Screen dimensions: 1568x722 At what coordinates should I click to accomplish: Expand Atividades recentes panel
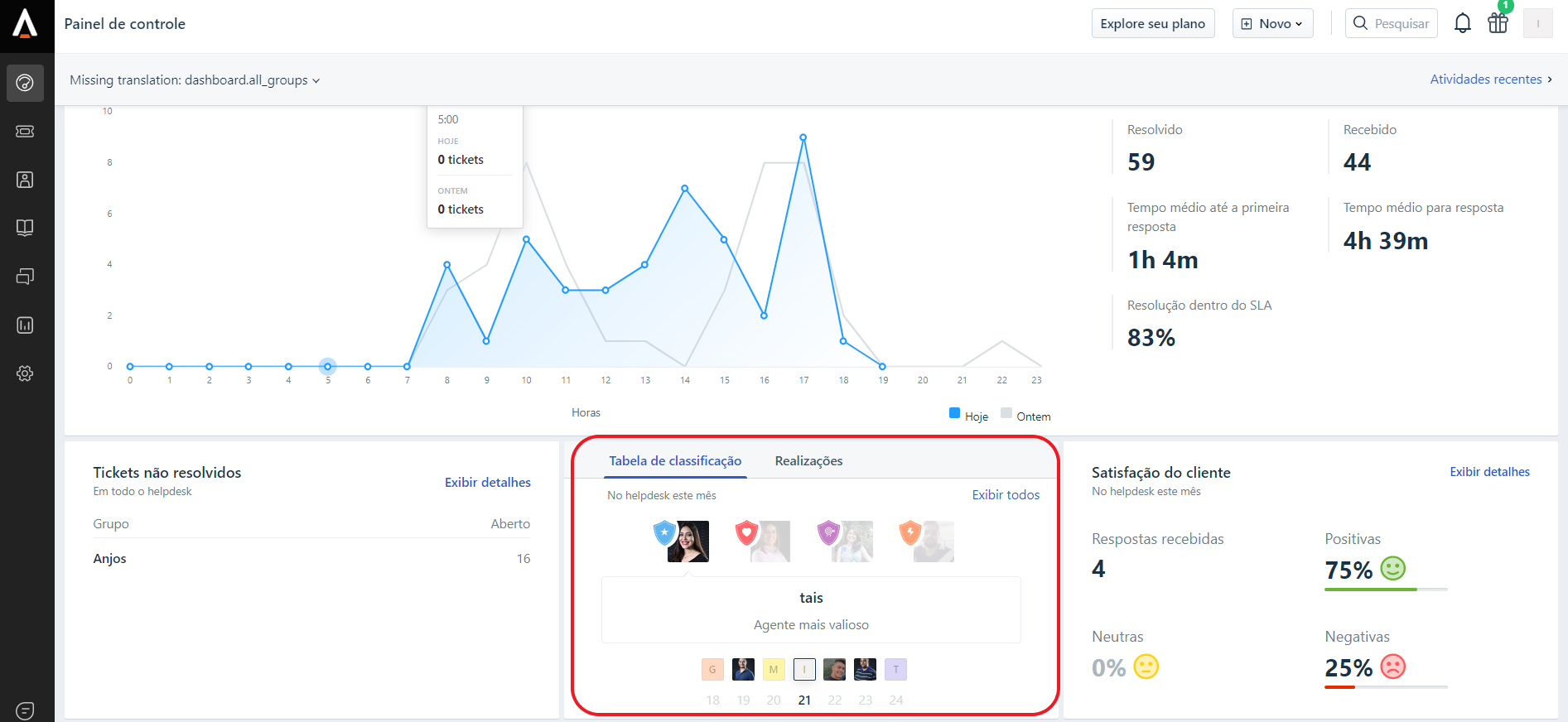click(x=1490, y=79)
